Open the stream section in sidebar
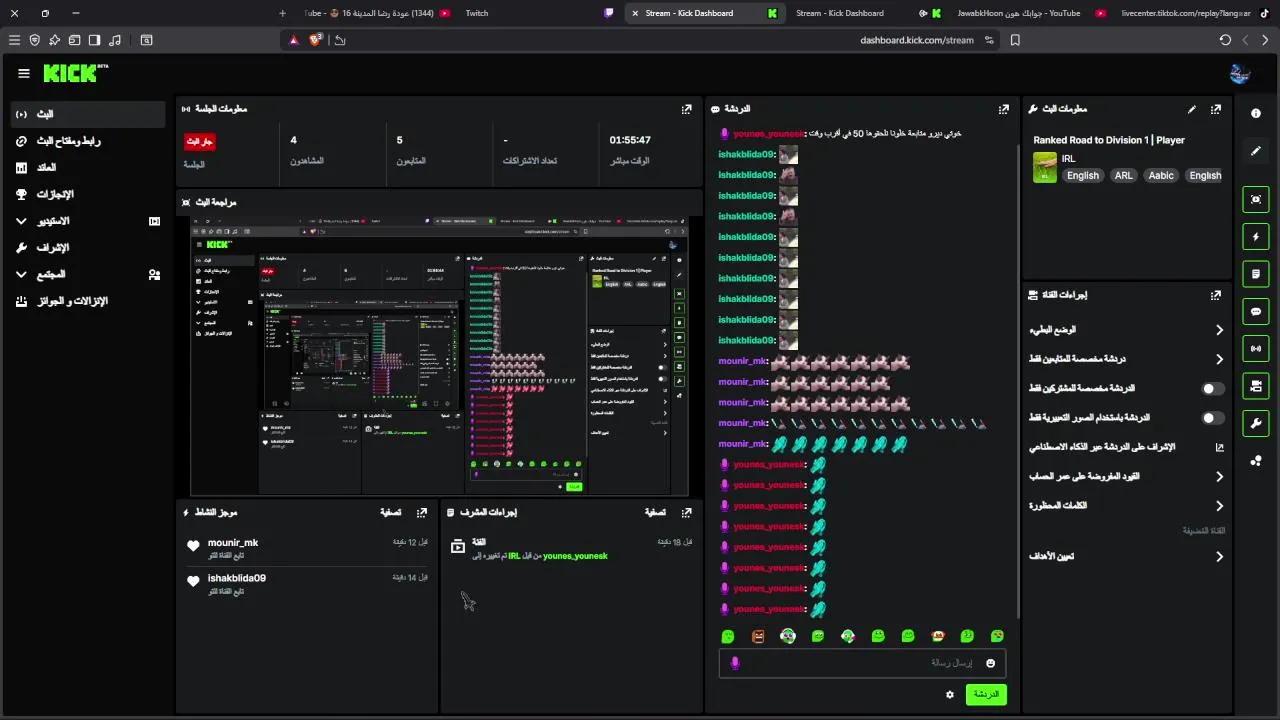The image size is (1280, 720). click(x=88, y=114)
